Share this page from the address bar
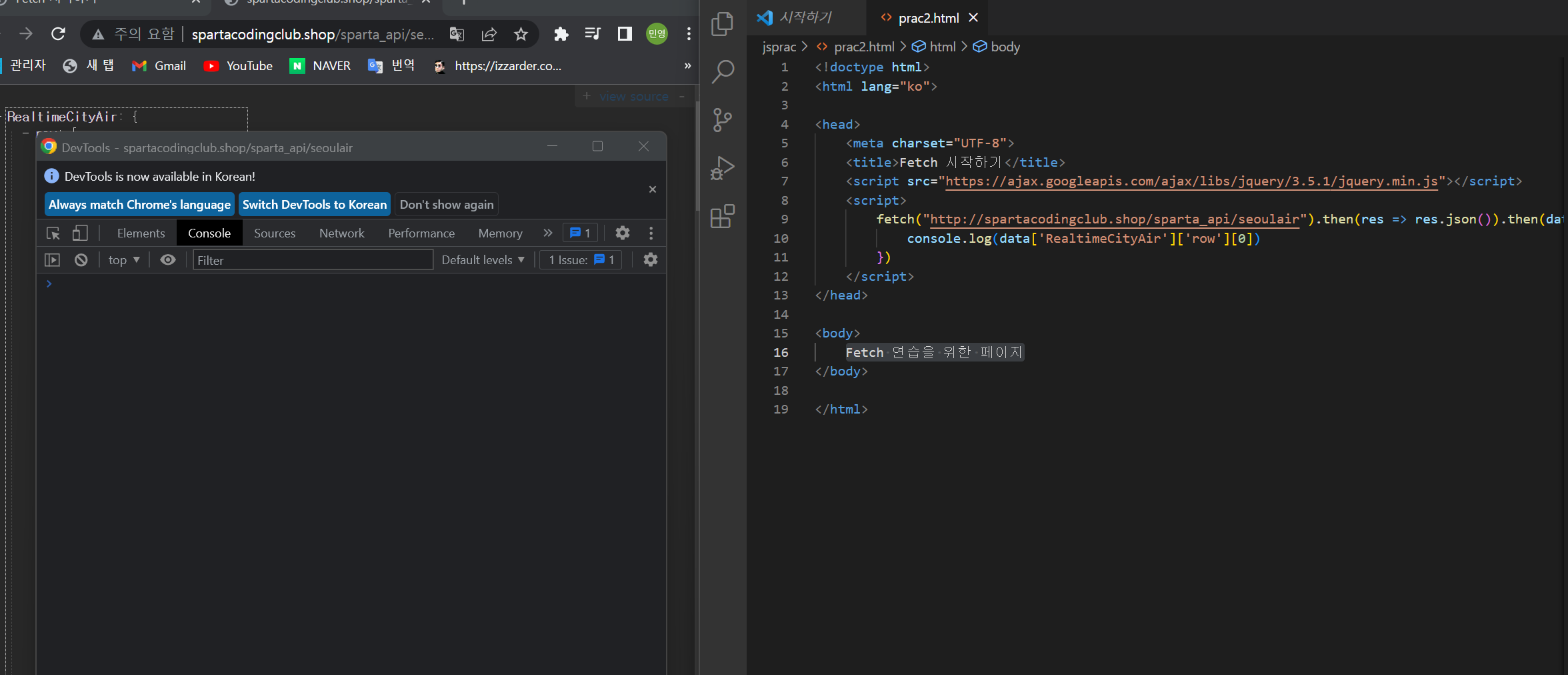Viewport: 1568px width, 675px height. pos(489,34)
